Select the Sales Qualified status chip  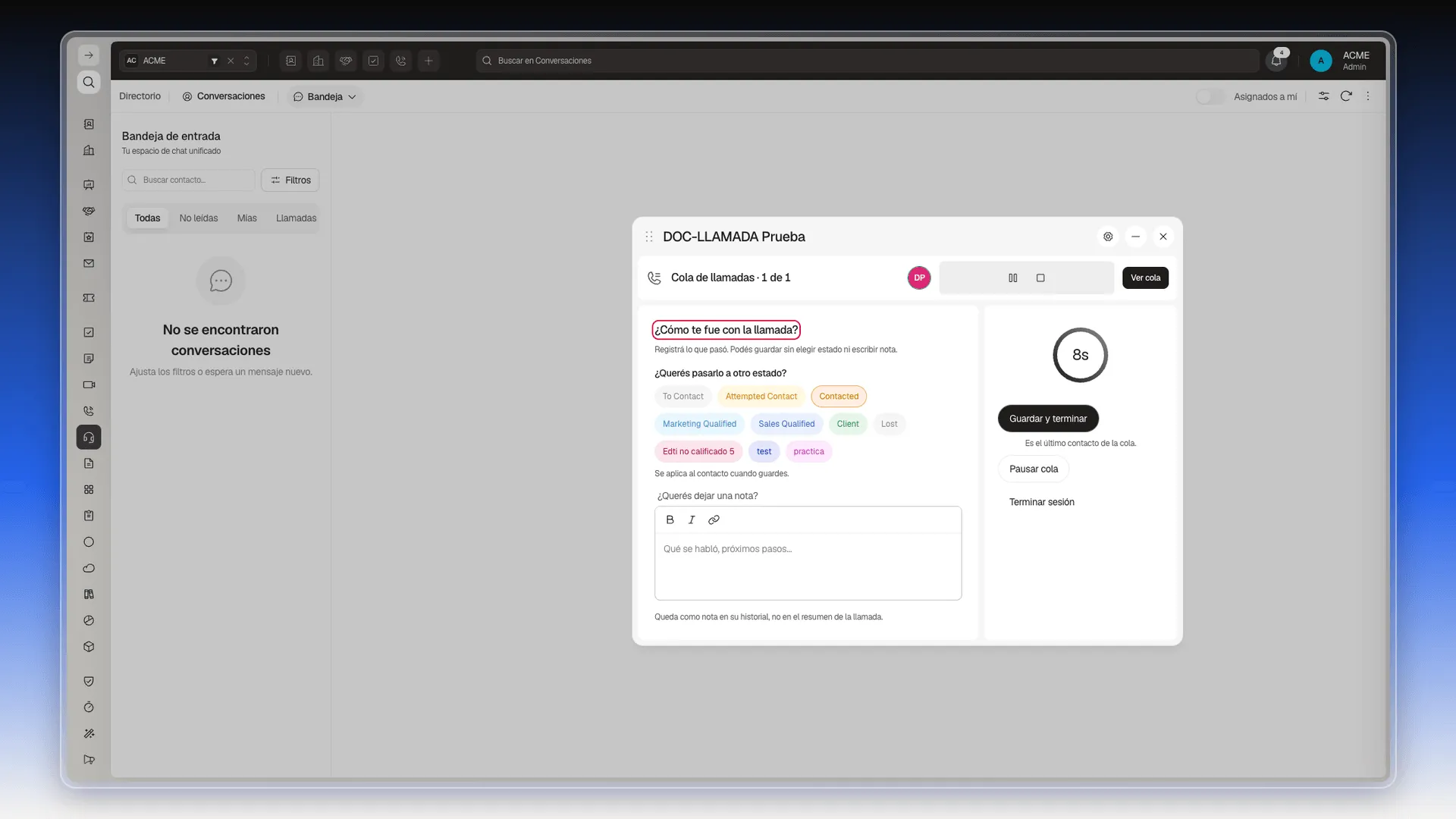[786, 424]
